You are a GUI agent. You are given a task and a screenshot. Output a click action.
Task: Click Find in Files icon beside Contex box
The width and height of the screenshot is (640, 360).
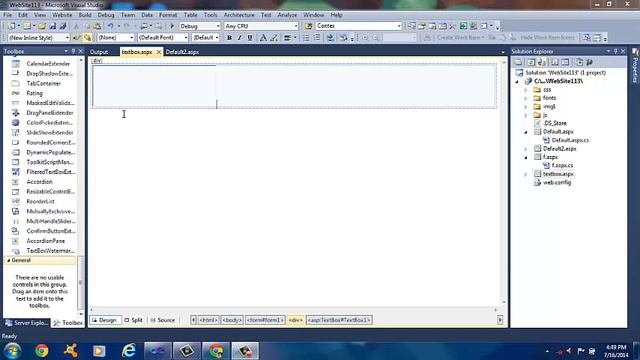coord(309,26)
